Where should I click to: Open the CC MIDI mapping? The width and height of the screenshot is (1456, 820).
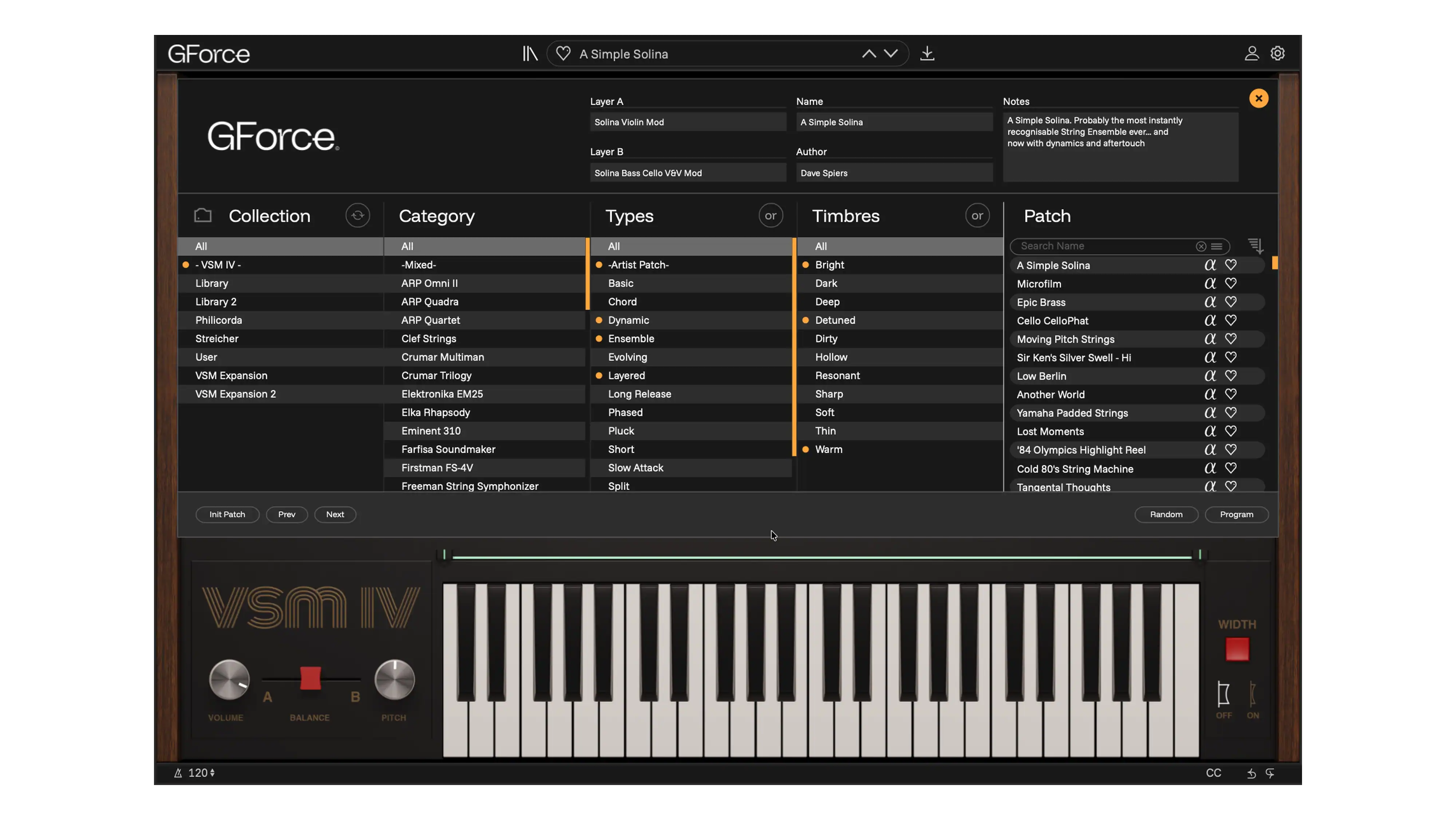(1213, 773)
